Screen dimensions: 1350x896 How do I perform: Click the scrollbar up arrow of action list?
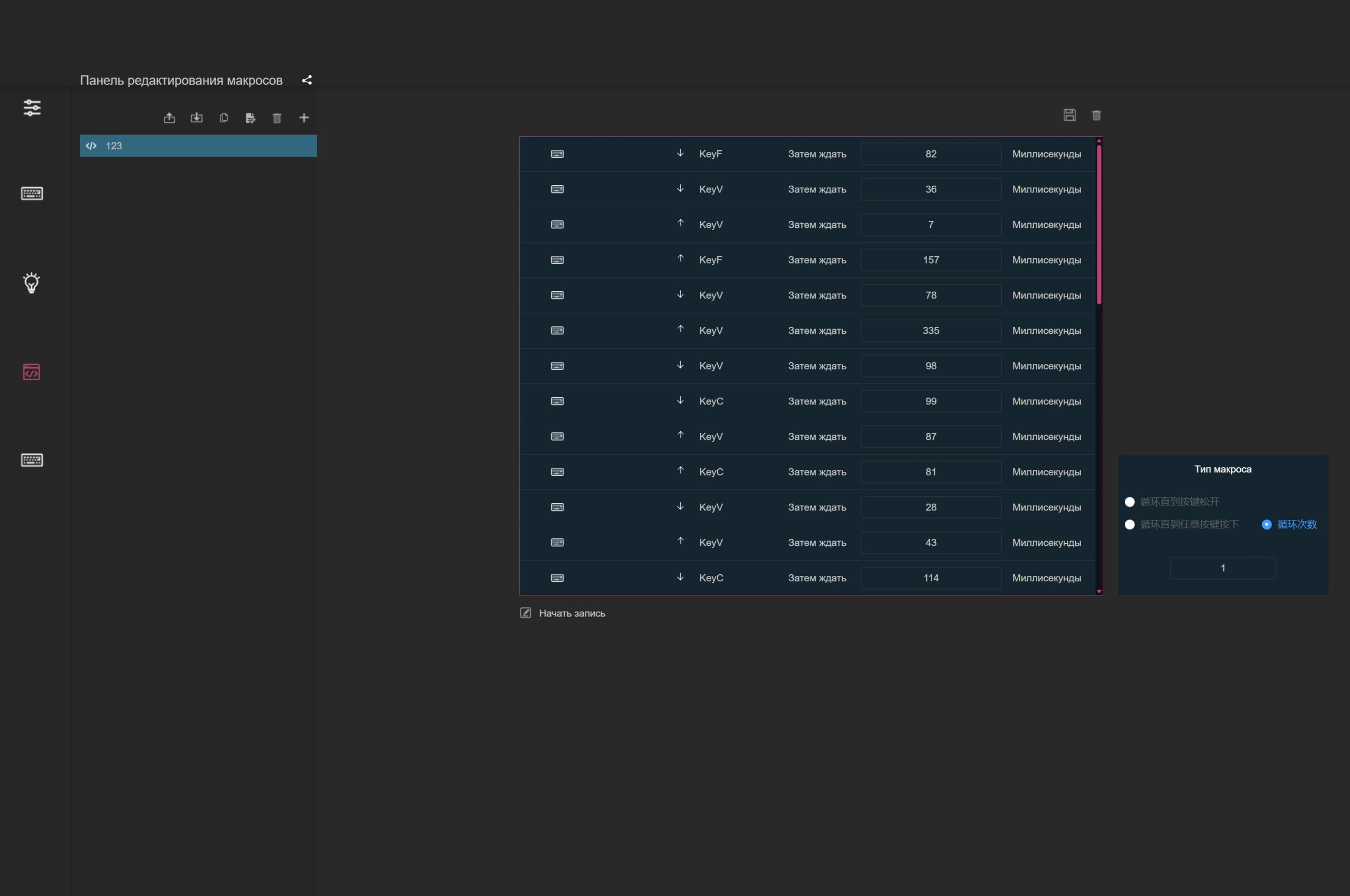tap(1098, 141)
